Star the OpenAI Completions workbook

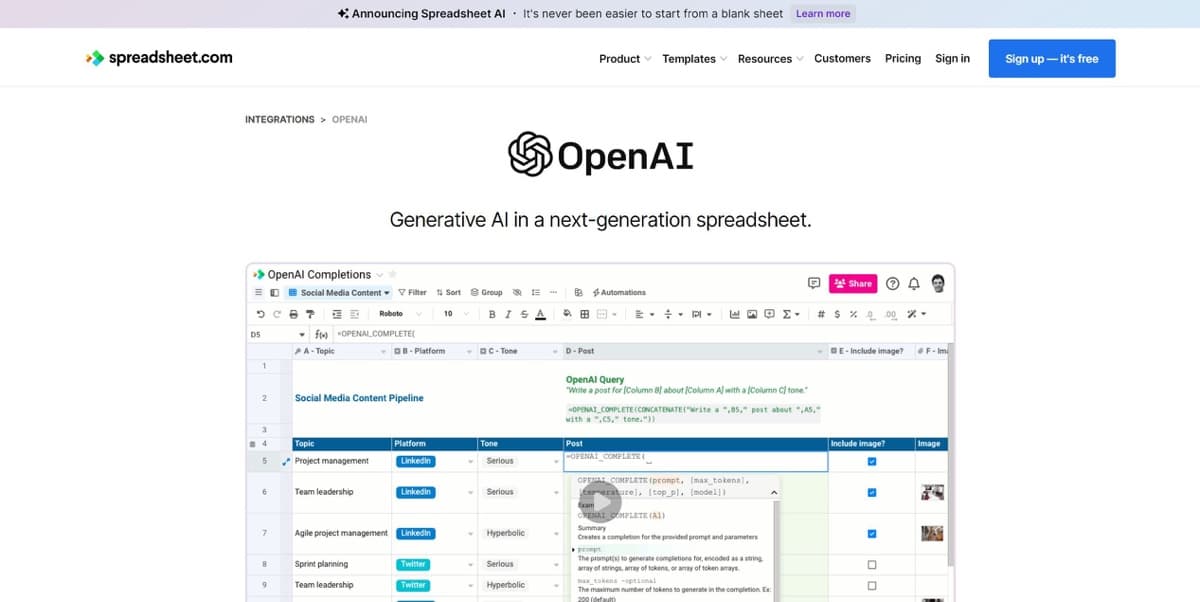[x=392, y=274]
